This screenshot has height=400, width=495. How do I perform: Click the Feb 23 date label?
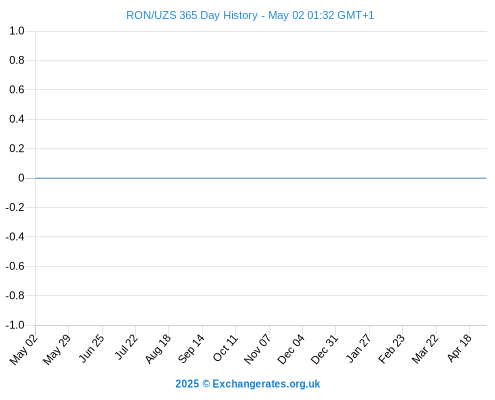click(391, 349)
